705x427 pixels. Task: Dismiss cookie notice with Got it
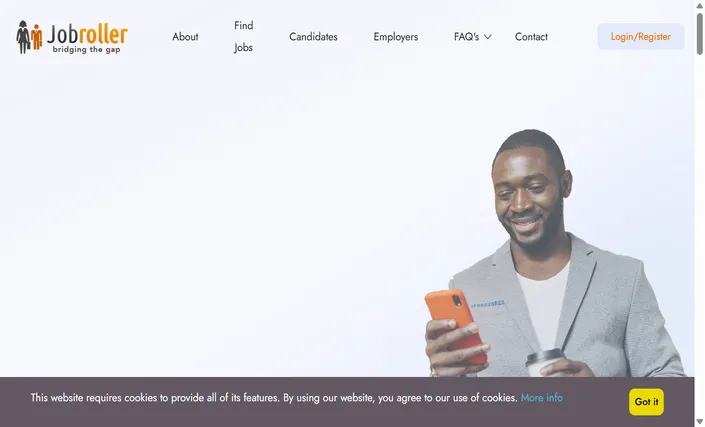646,402
